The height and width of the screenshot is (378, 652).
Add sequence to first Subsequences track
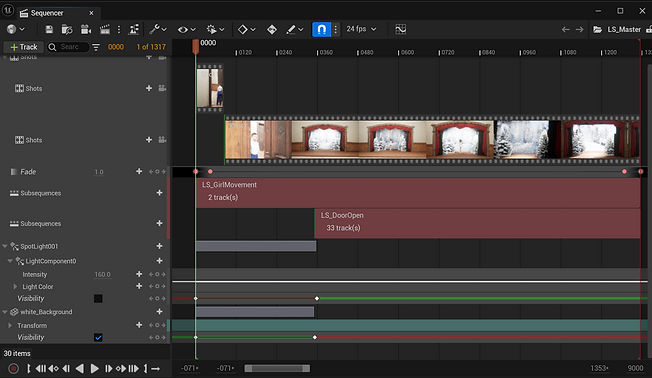(x=159, y=193)
